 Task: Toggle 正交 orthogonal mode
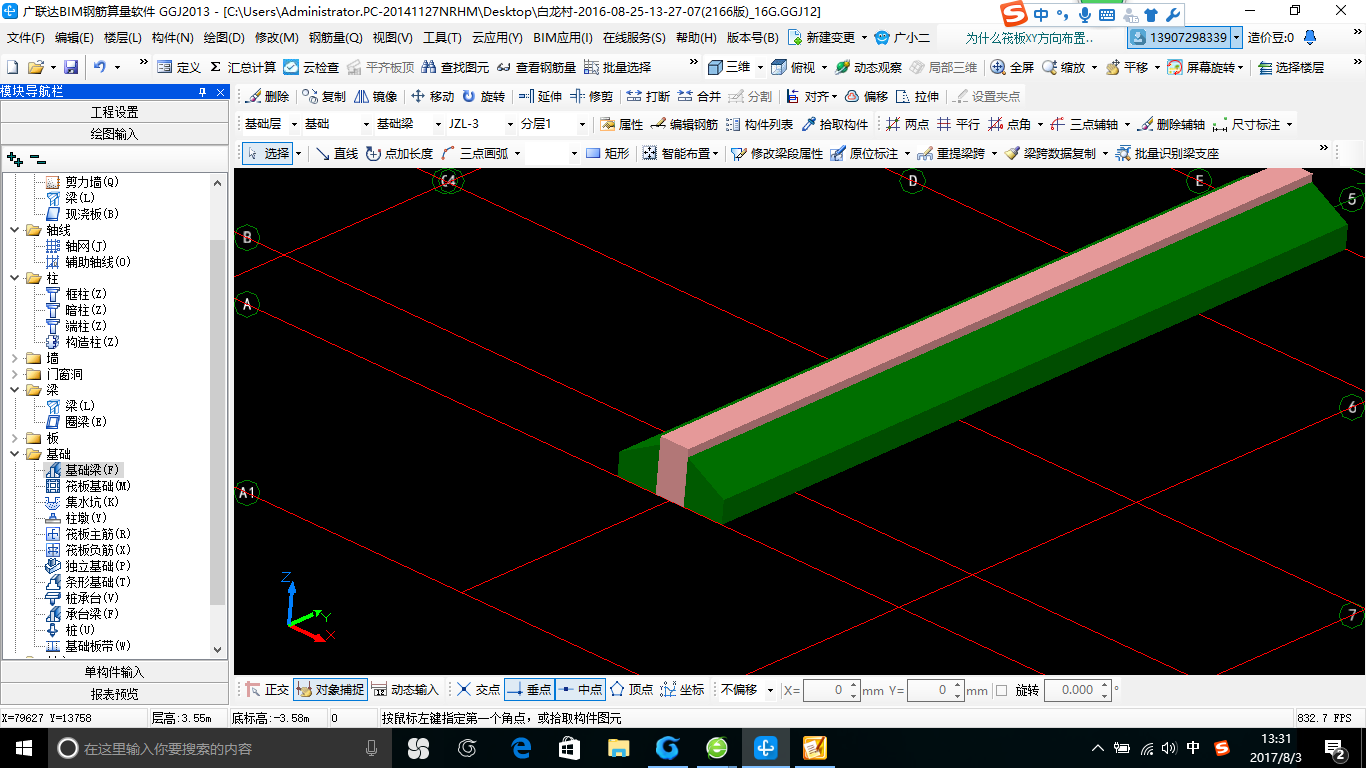[267, 690]
